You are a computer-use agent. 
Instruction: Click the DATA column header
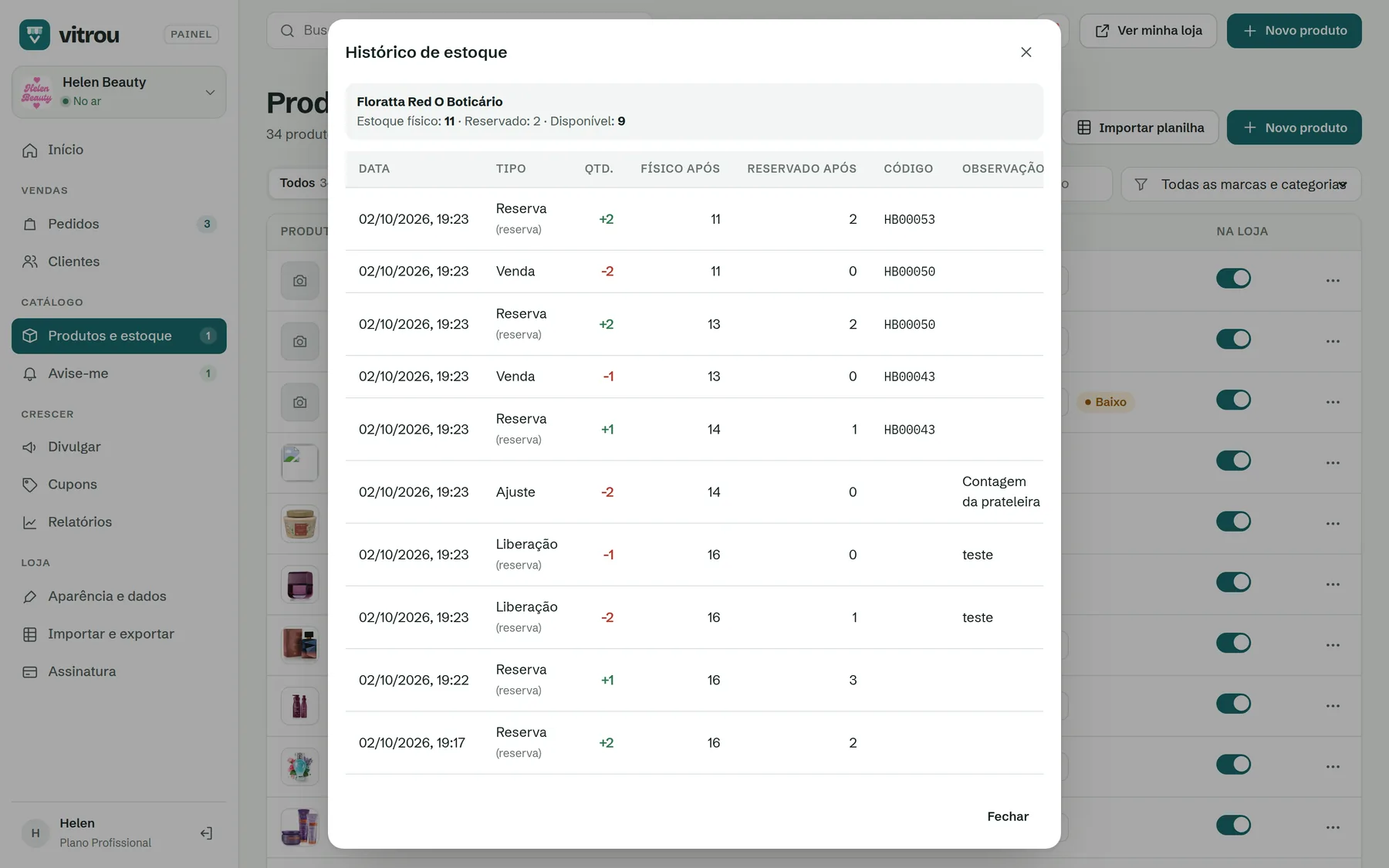pyautogui.click(x=374, y=168)
